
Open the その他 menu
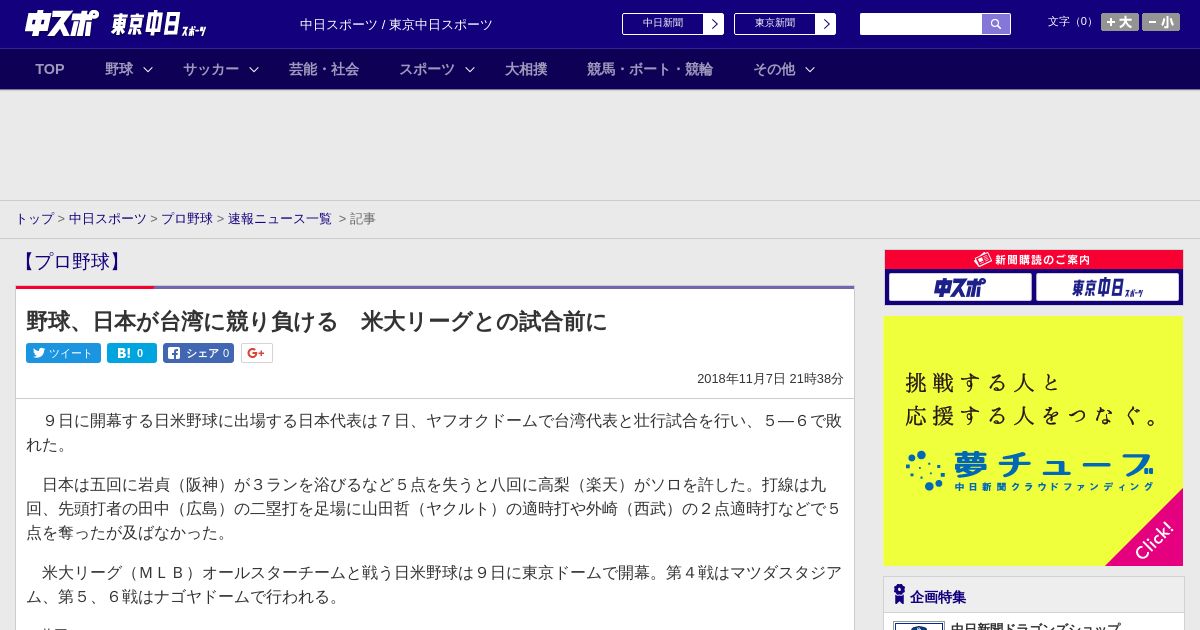click(x=774, y=69)
